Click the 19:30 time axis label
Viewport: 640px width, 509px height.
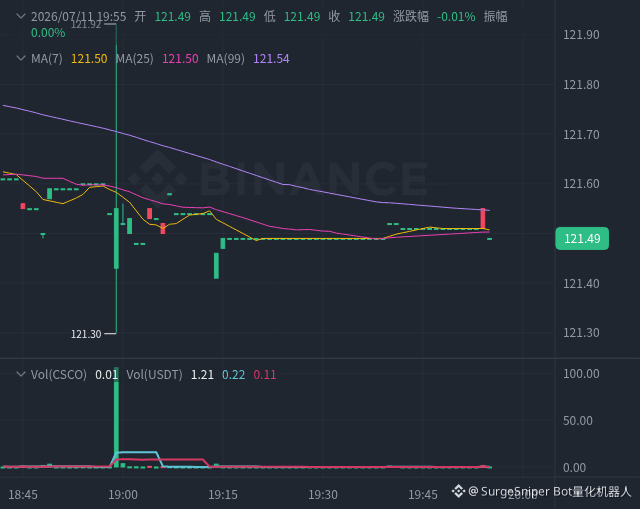[323, 495]
